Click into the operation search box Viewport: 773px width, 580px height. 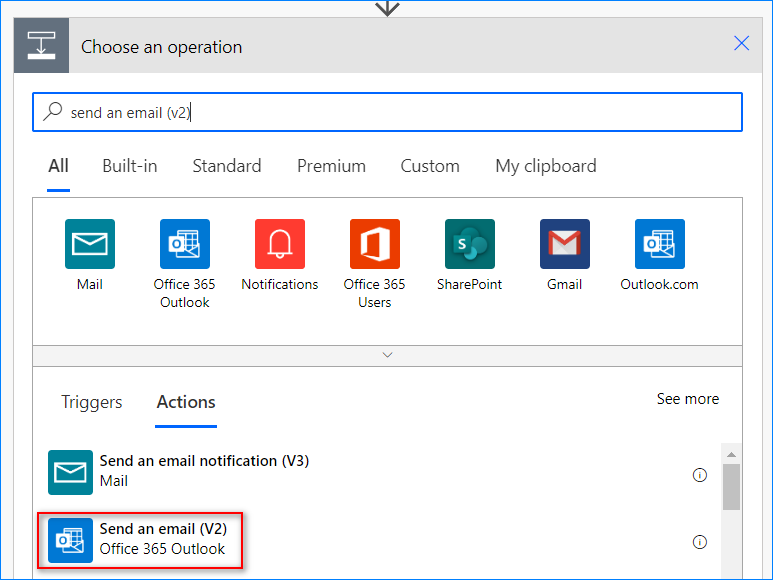(x=387, y=112)
